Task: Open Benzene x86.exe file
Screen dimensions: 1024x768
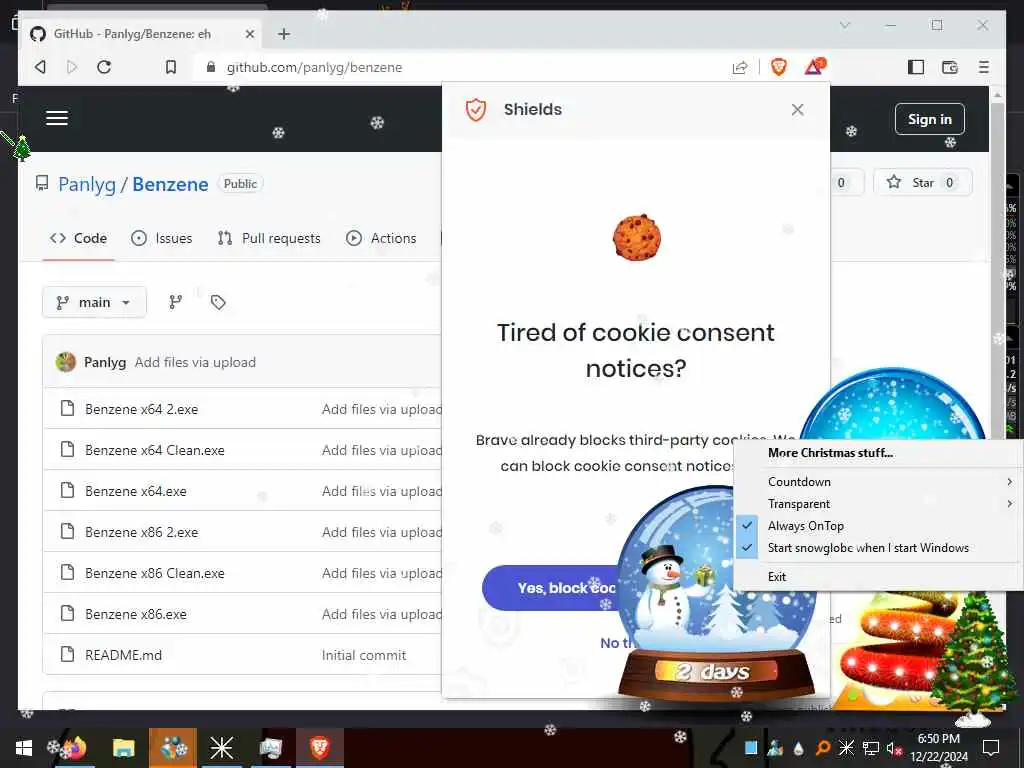Action: tap(136, 615)
